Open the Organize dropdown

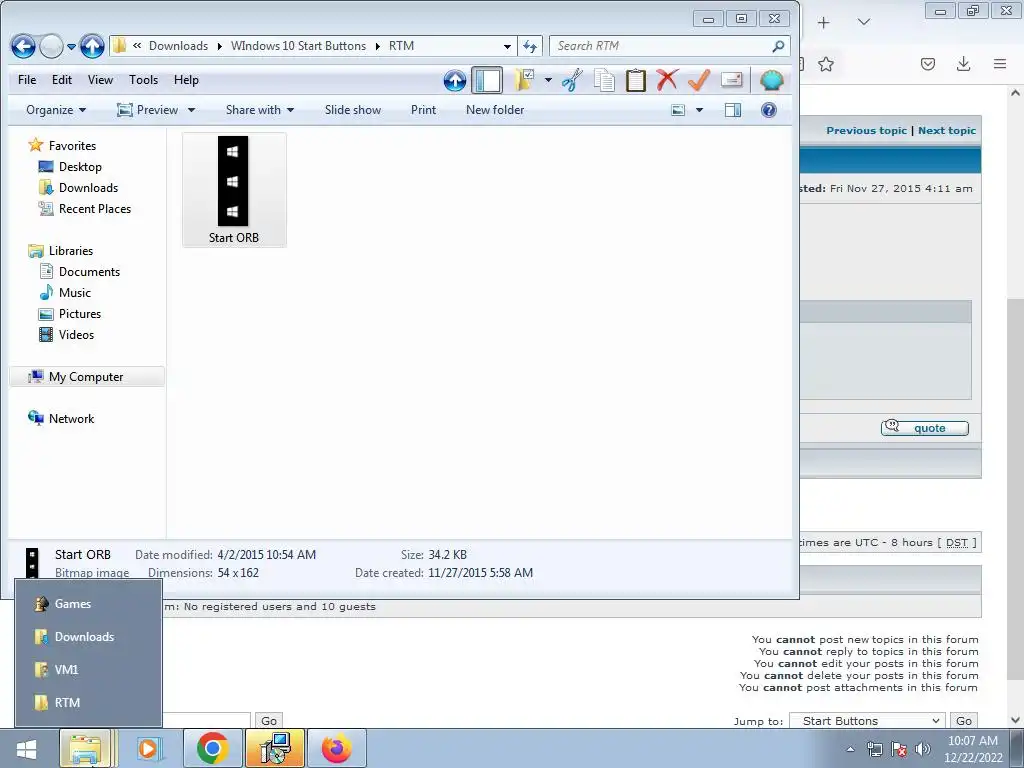click(x=56, y=110)
